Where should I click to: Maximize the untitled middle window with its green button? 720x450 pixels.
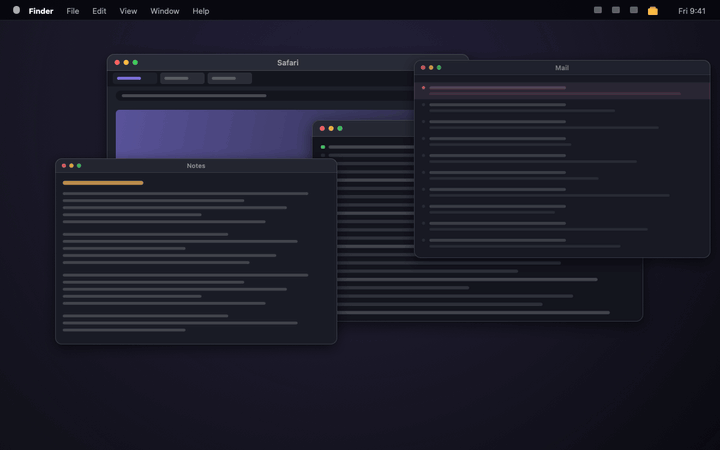340,129
